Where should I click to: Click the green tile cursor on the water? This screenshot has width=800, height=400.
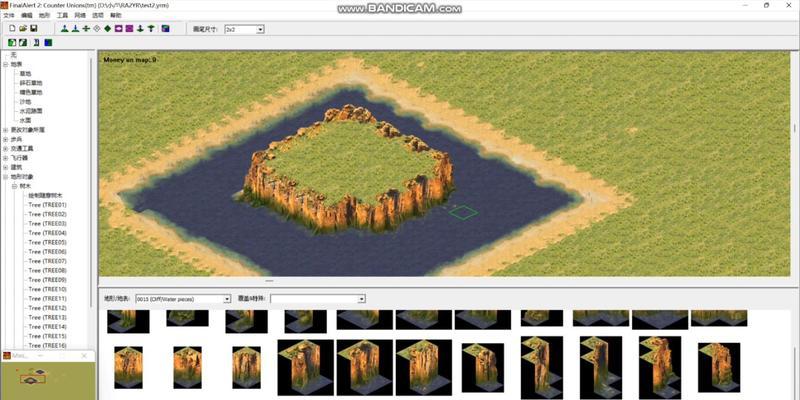click(463, 212)
